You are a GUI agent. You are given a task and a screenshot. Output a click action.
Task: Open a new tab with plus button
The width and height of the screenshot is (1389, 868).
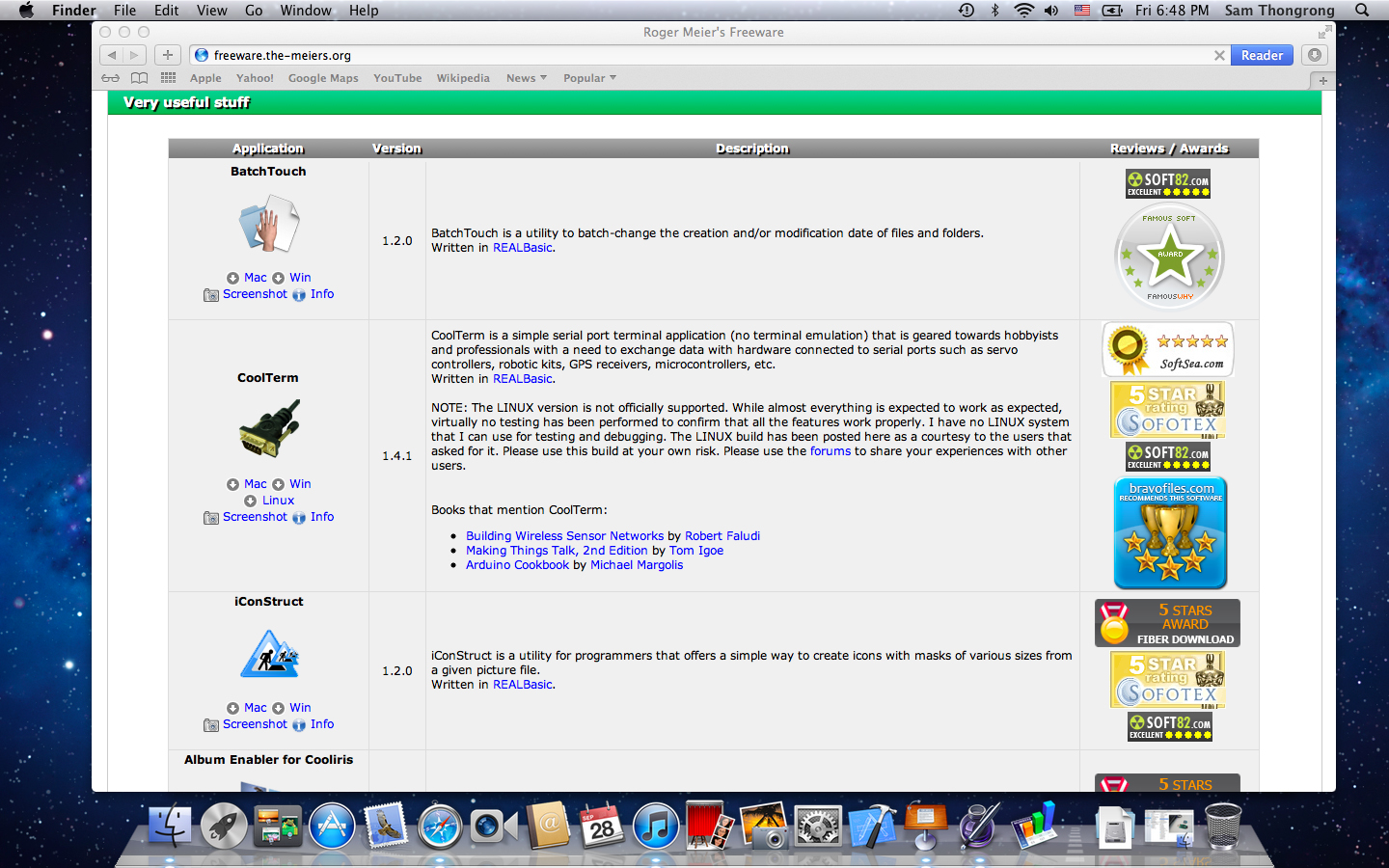1323,80
